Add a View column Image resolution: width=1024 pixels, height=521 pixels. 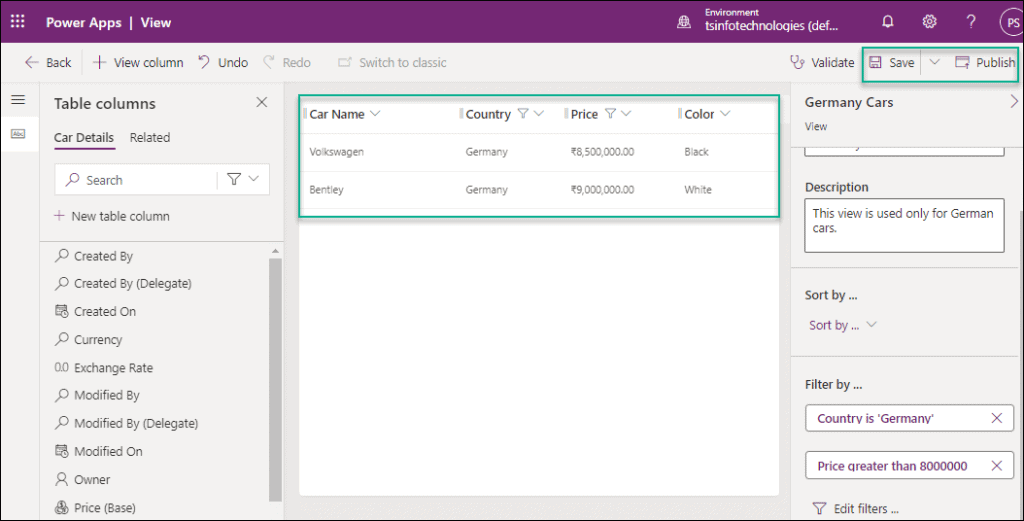coord(138,63)
